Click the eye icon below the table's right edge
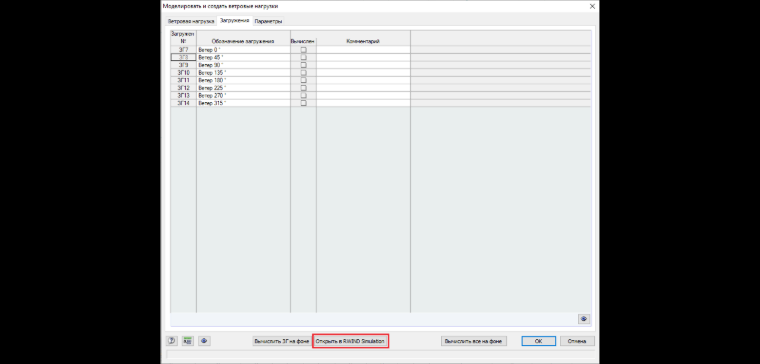The width and height of the screenshot is (760, 364). [584, 319]
